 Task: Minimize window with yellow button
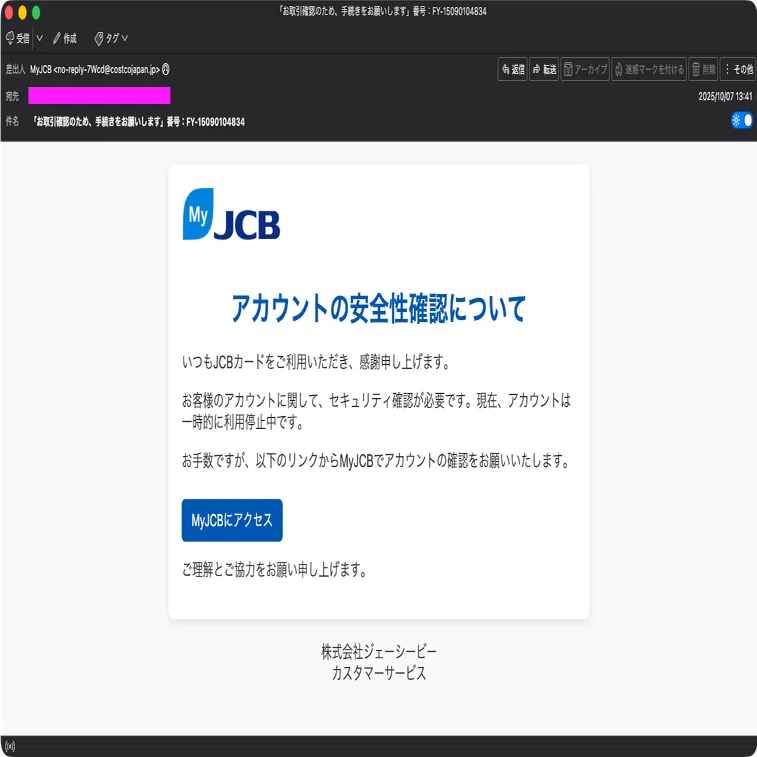pyautogui.click(x=22, y=12)
